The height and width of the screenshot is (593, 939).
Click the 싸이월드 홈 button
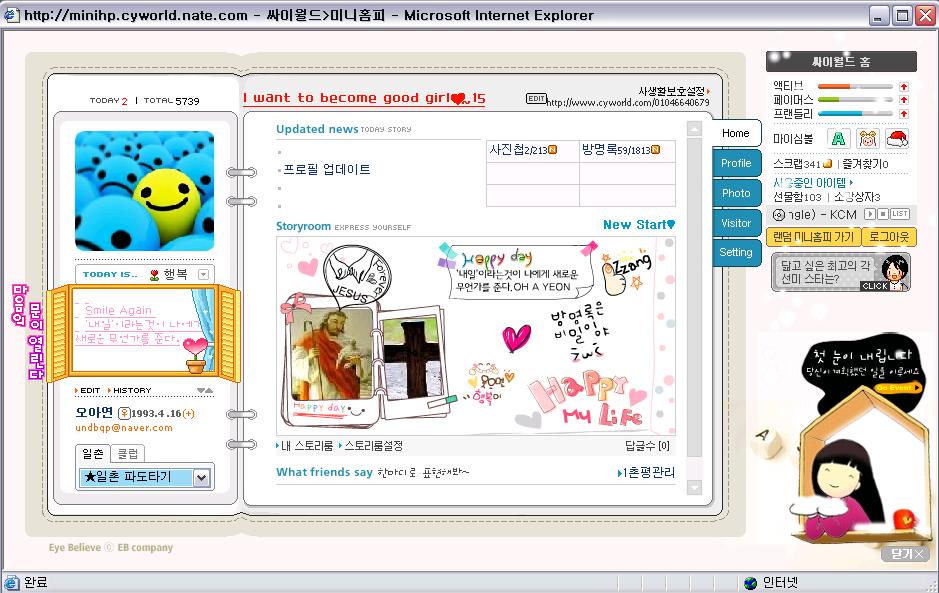(841, 62)
